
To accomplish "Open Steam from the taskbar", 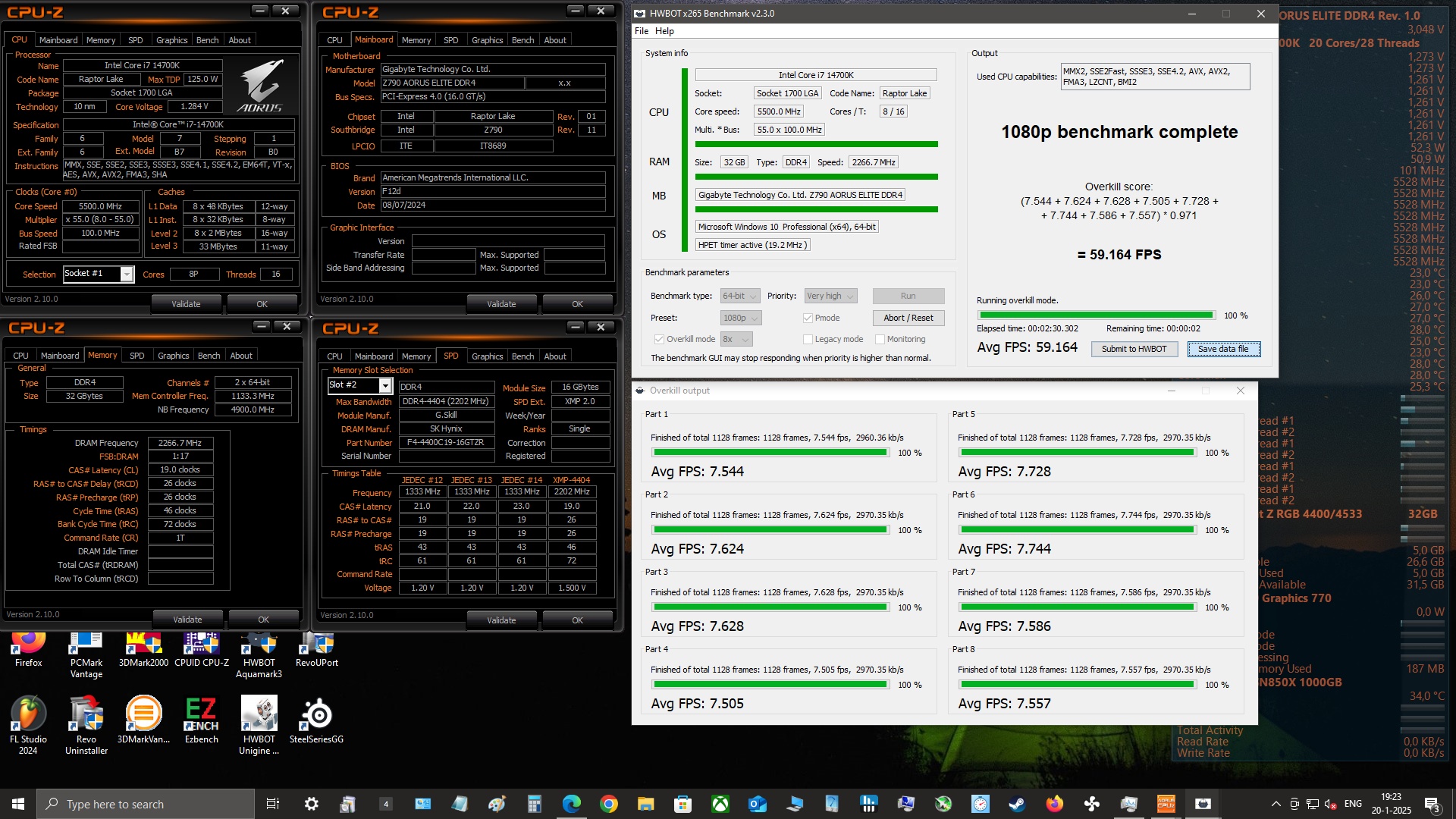I will tap(1017, 804).
